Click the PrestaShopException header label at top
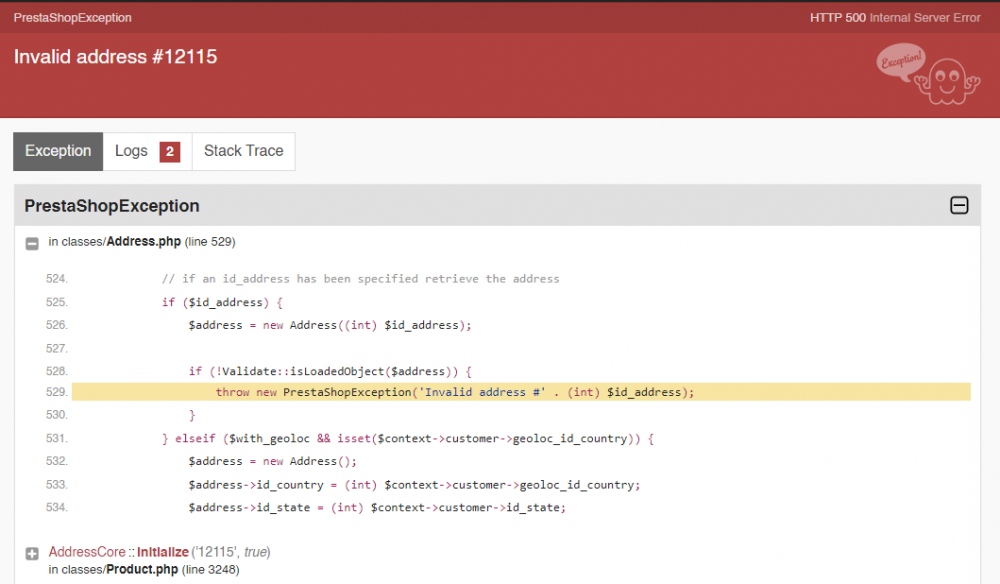This screenshot has width=1000, height=584. point(73,18)
